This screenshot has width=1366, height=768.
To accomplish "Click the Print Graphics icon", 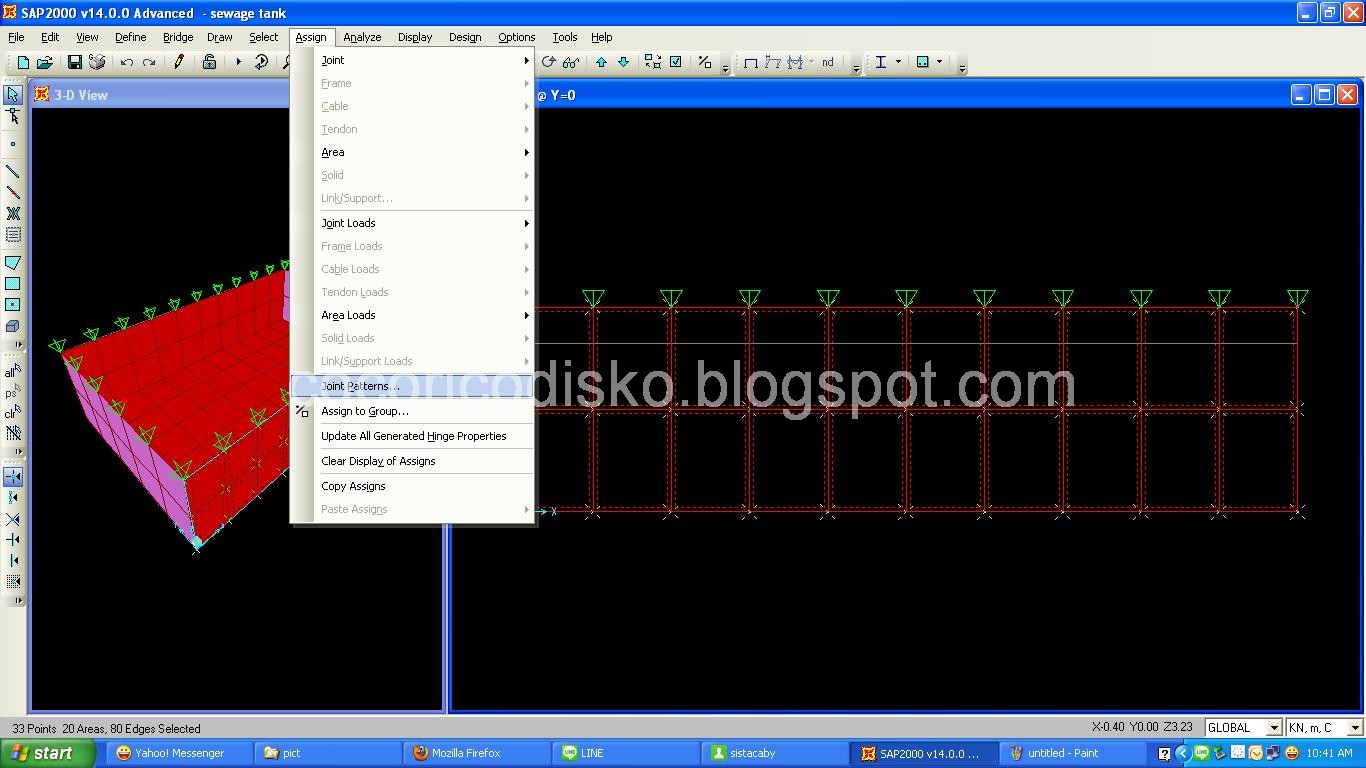I will click(97, 62).
